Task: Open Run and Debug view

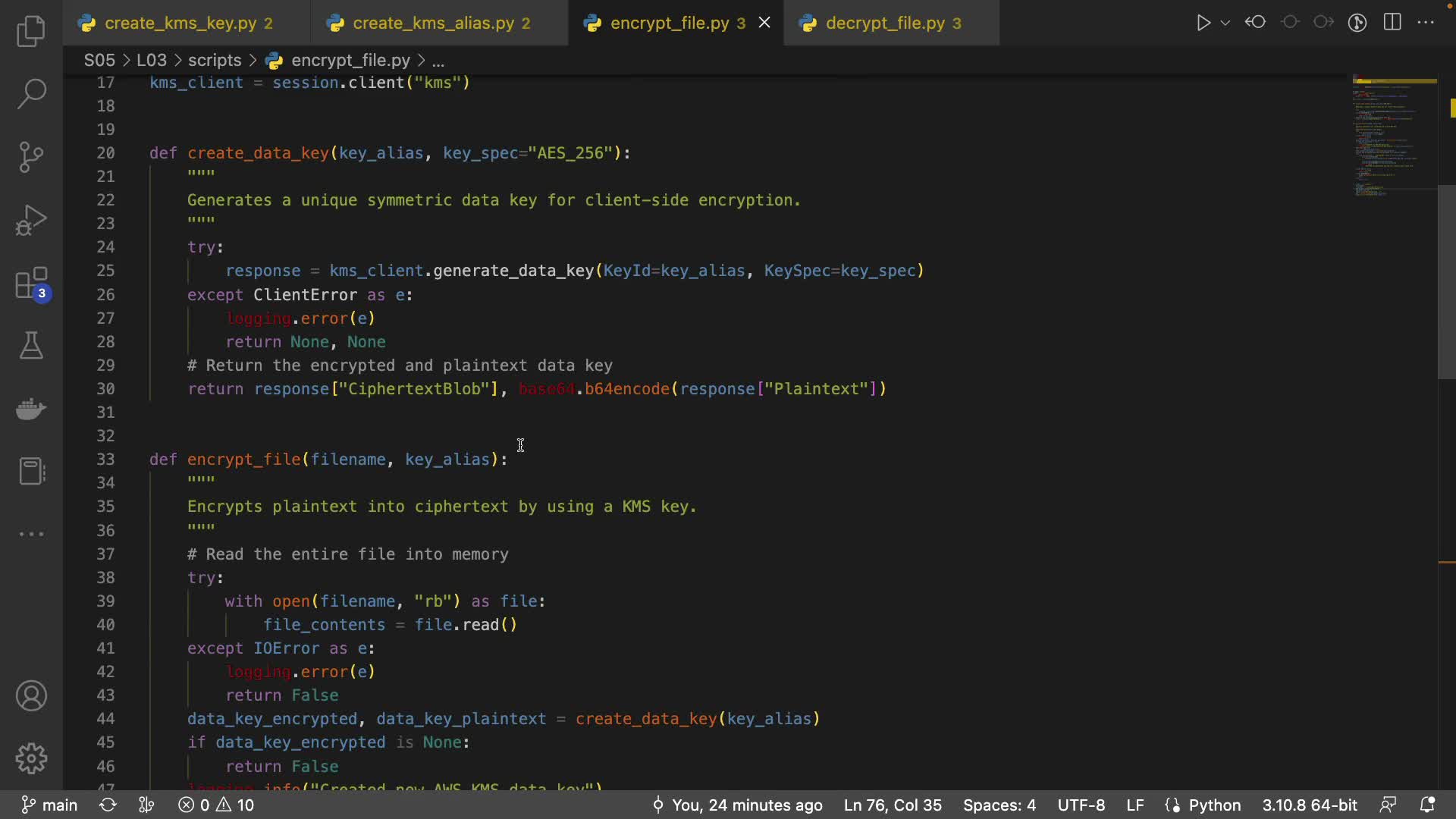Action: click(x=31, y=221)
